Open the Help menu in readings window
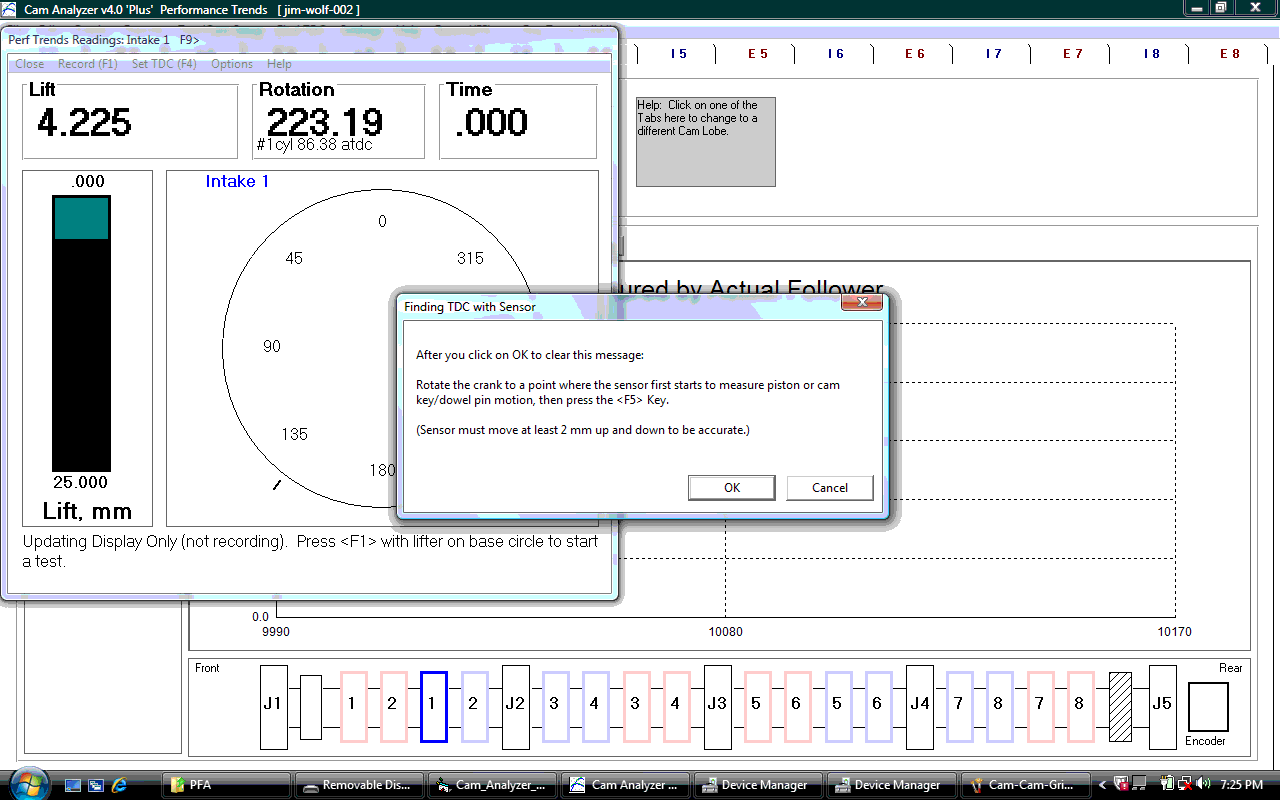The image size is (1280, 800). pyautogui.click(x=280, y=64)
